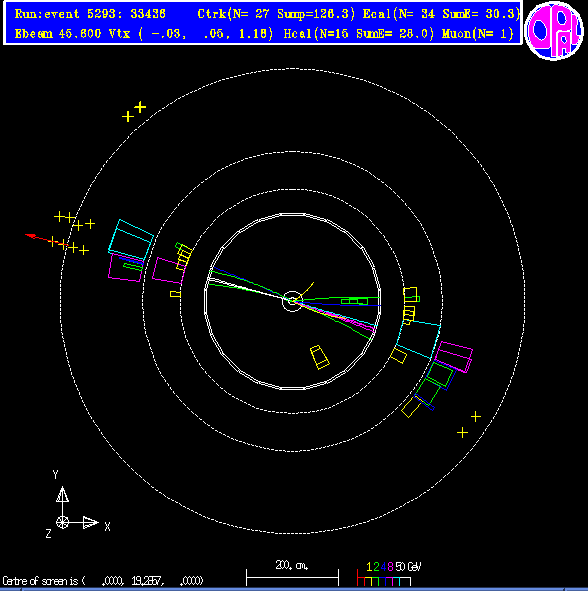Screen dimensions: 588x591
Task: Select the magenta cluster on lower right
Action: pos(454,357)
